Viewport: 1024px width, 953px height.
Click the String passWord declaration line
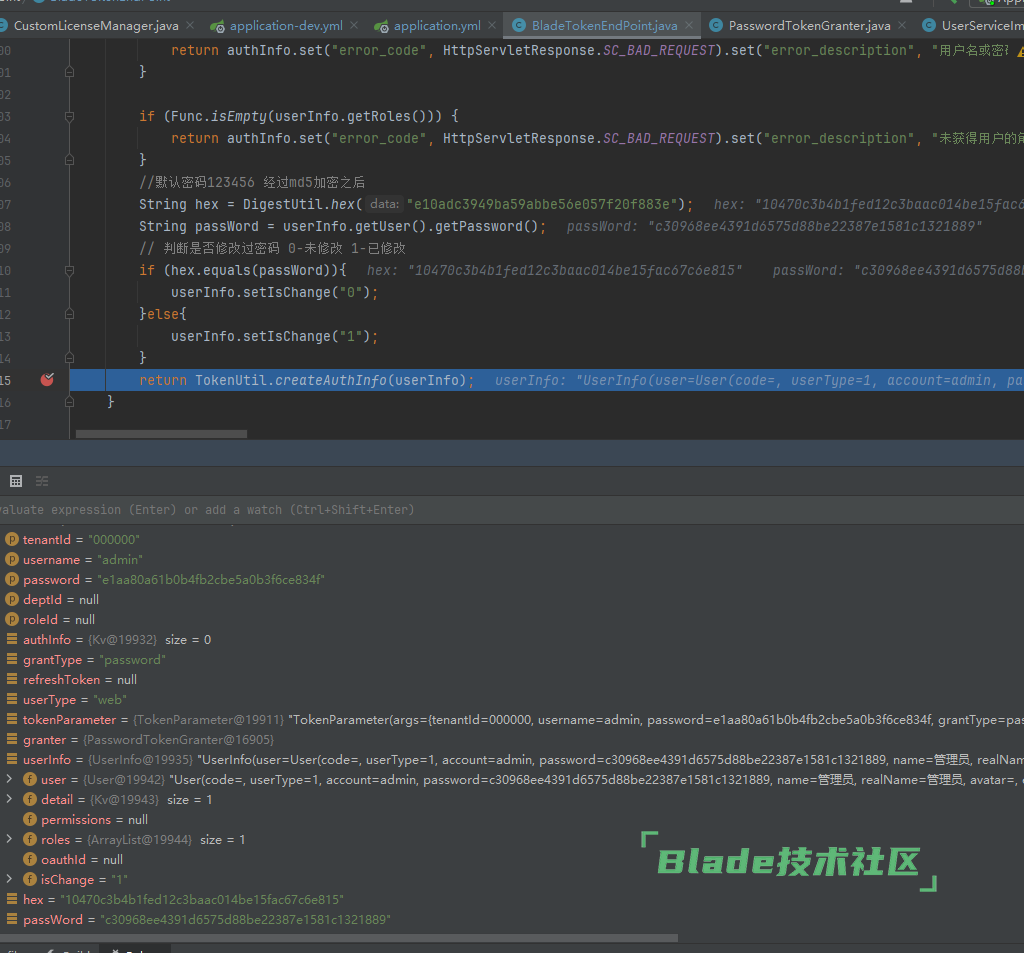342,226
